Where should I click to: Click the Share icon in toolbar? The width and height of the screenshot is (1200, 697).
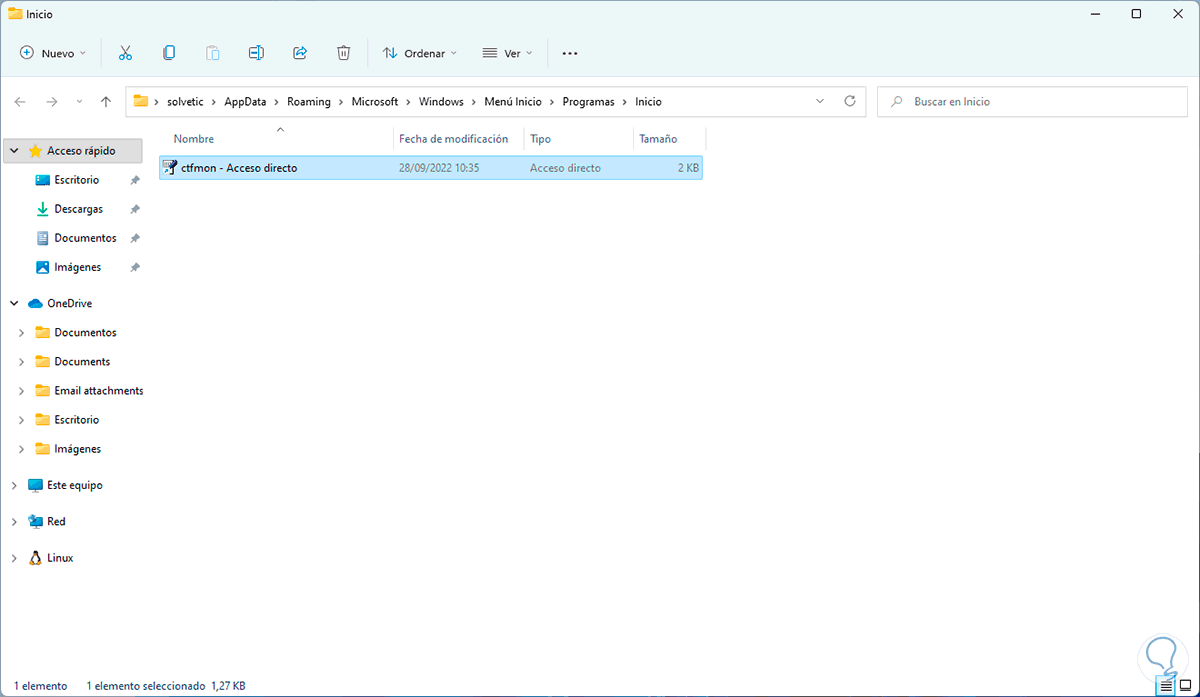pyautogui.click(x=300, y=53)
